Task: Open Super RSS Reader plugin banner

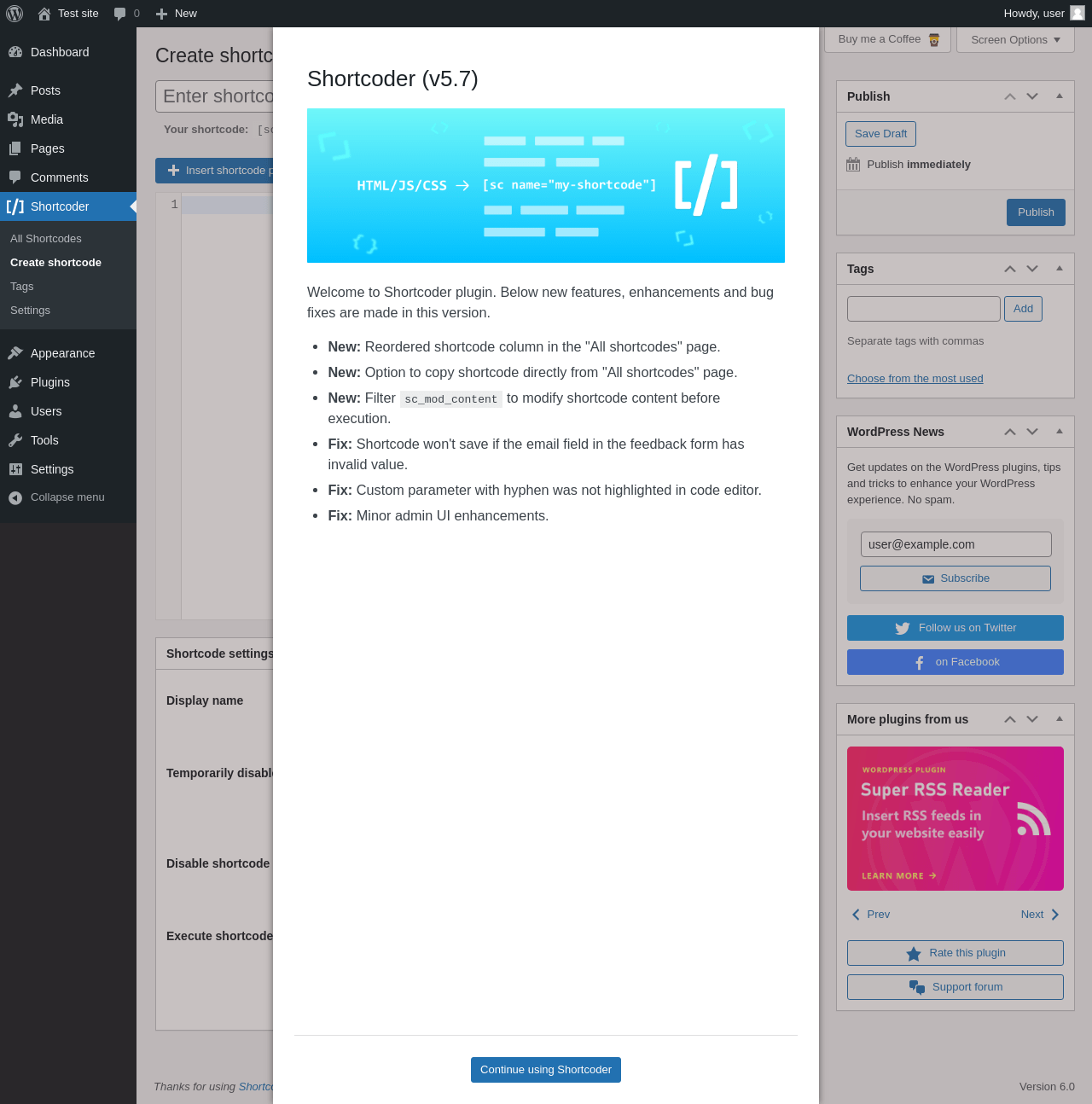Action: [x=955, y=819]
